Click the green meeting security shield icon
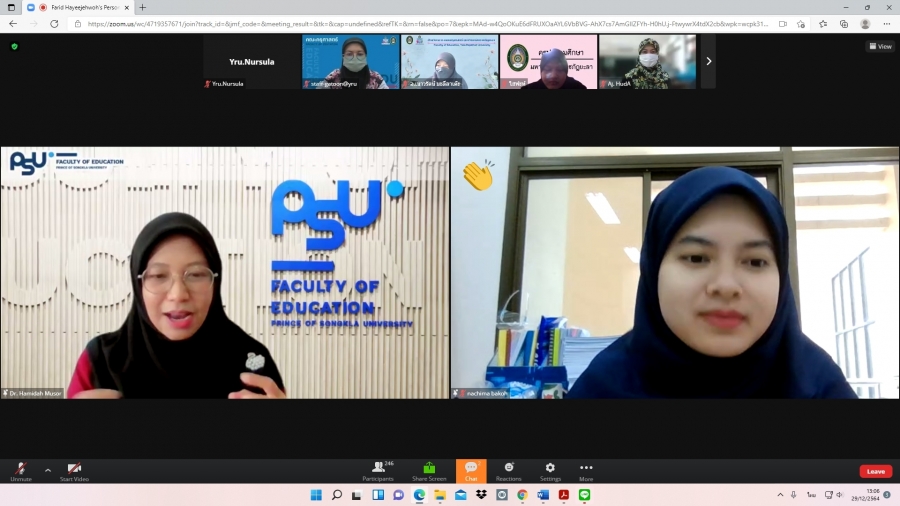The image size is (900, 506). point(14,46)
